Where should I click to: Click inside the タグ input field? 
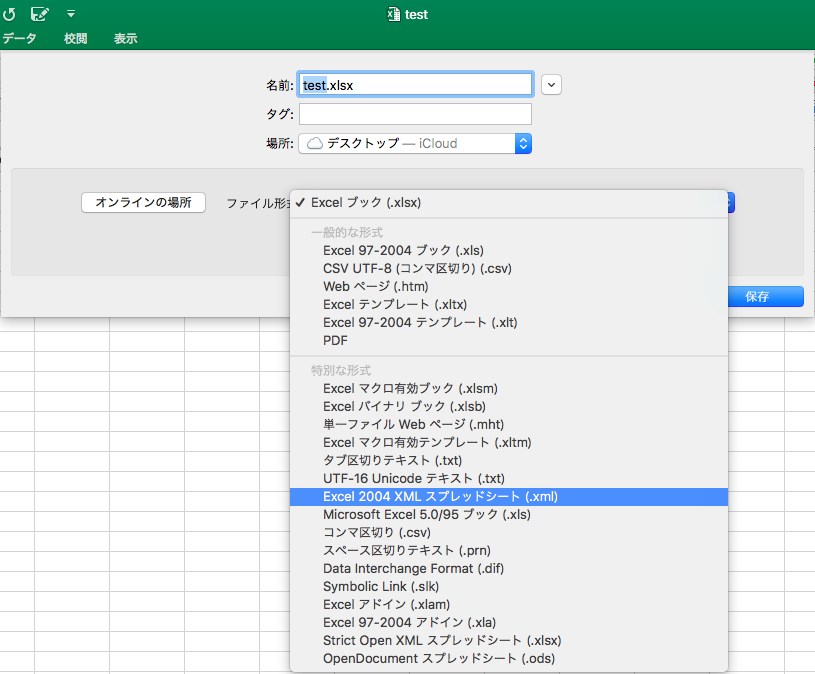tap(414, 114)
